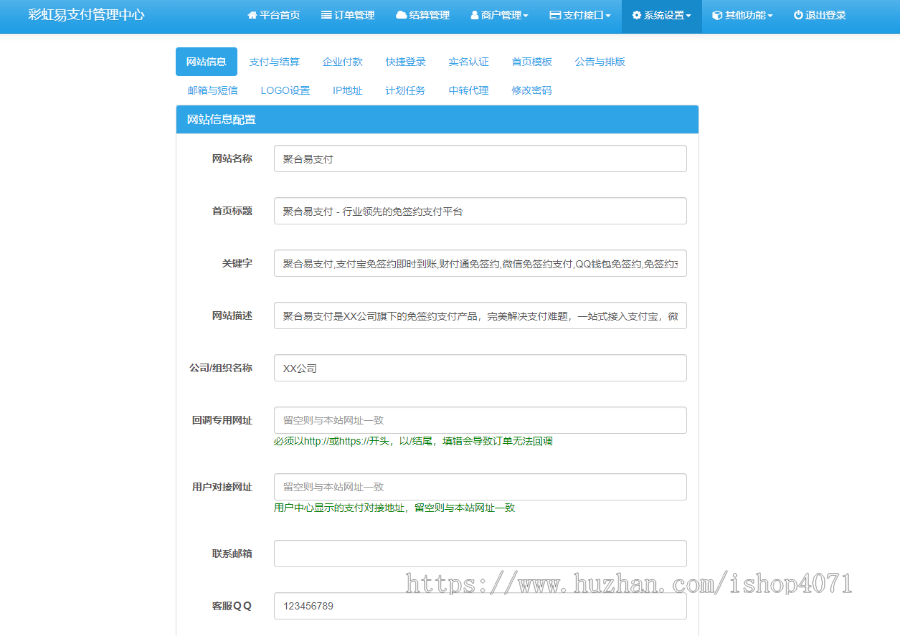The image size is (900, 636).
Task: Open the LOGO设置 tab
Action: click(285, 91)
